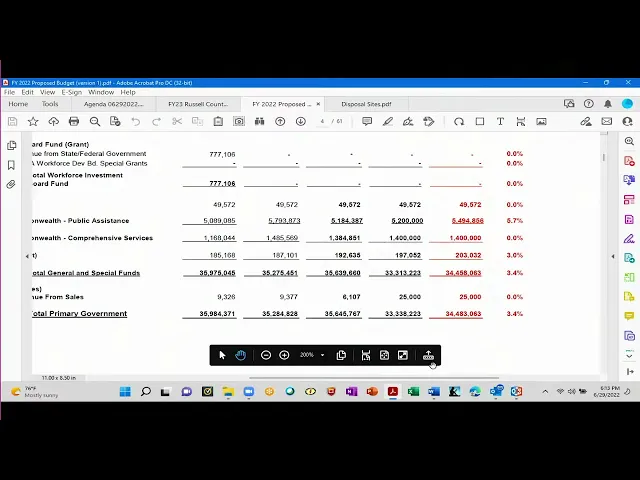640x480 pixels.
Task: Select the Hand pan tool in floating toolbar
Action: (240, 355)
